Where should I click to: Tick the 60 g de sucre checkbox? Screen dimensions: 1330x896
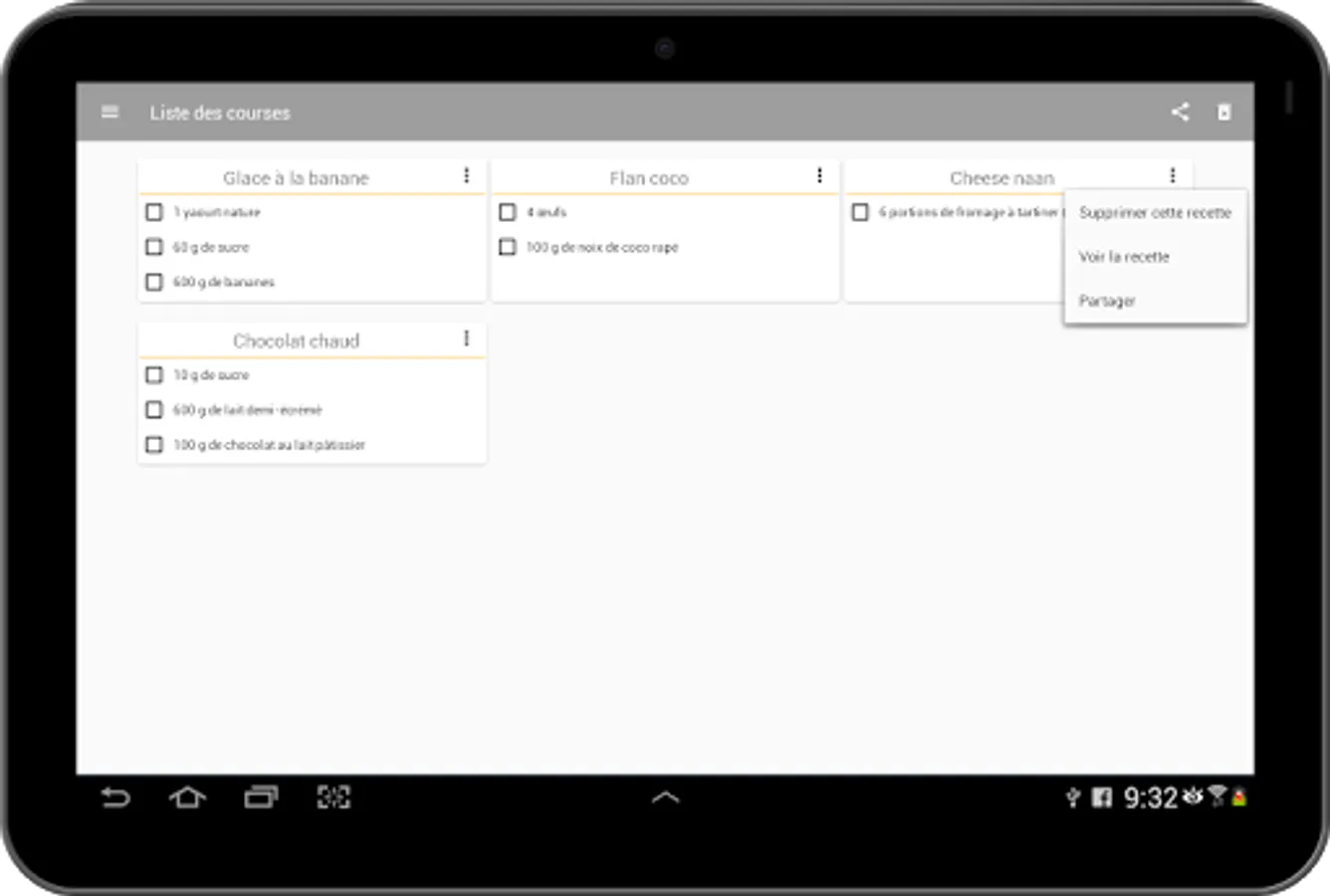coord(154,247)
